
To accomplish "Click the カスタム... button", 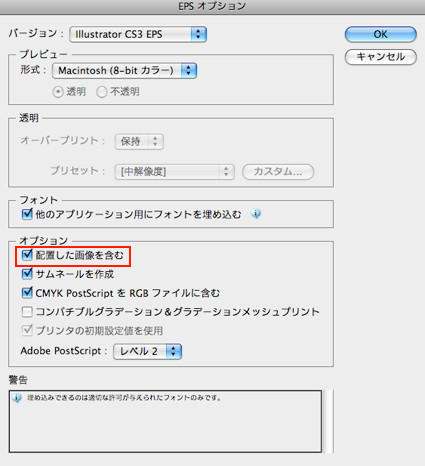I will tap(278, 172).
